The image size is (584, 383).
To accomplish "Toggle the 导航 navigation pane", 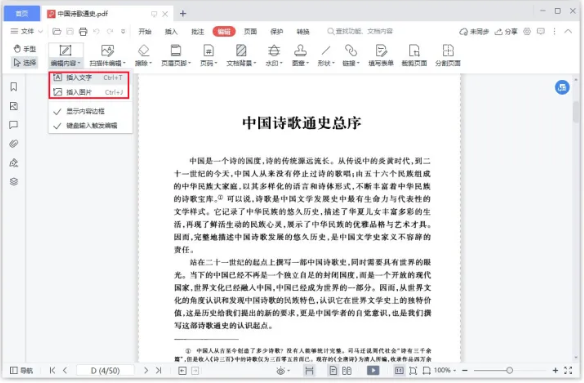I will pos(21,370).
